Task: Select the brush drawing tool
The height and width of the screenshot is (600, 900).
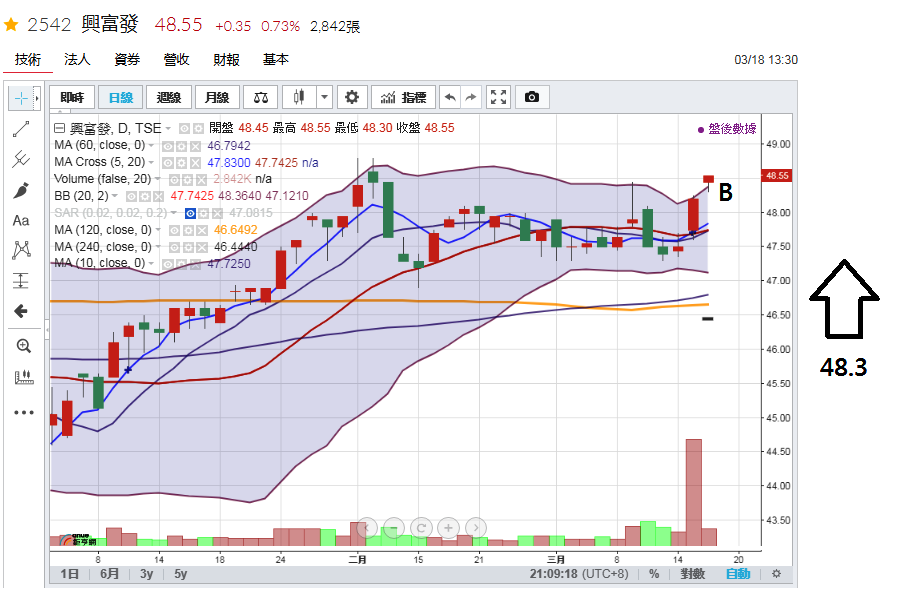Action: 21,190
